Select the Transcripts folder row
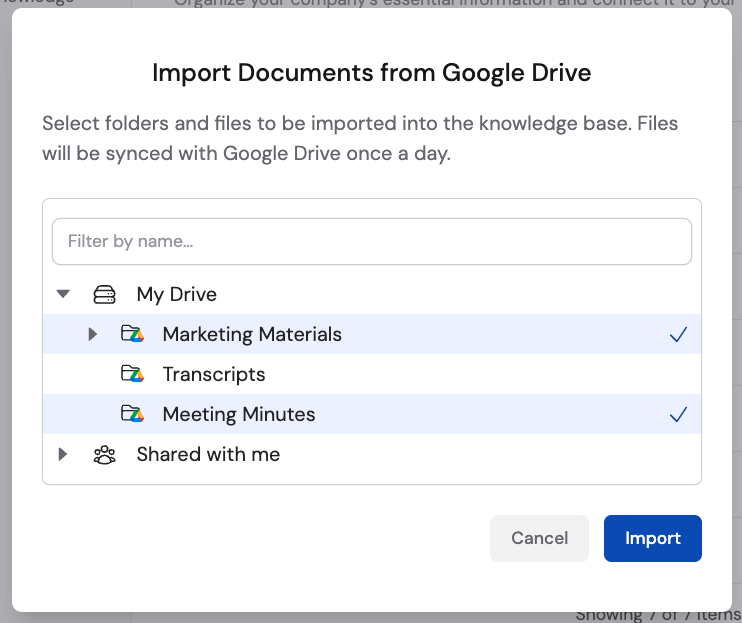 point(372,374)
